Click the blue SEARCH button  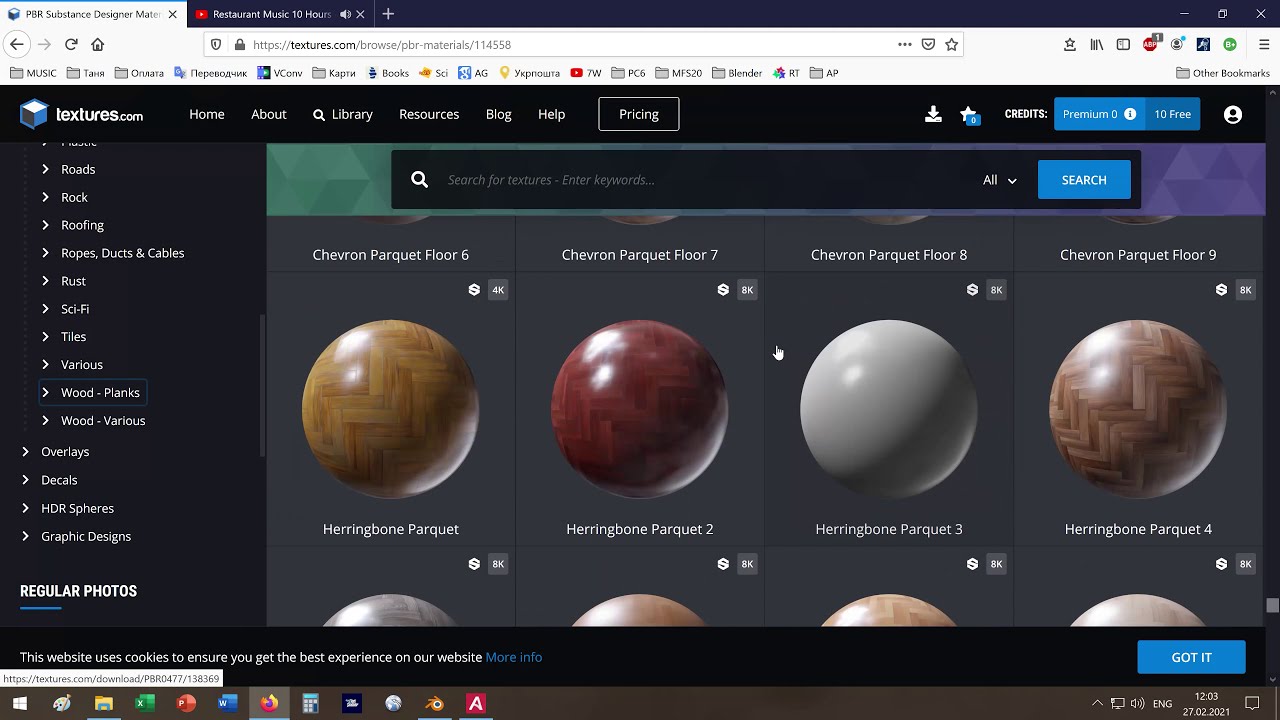coord(1084,180)
